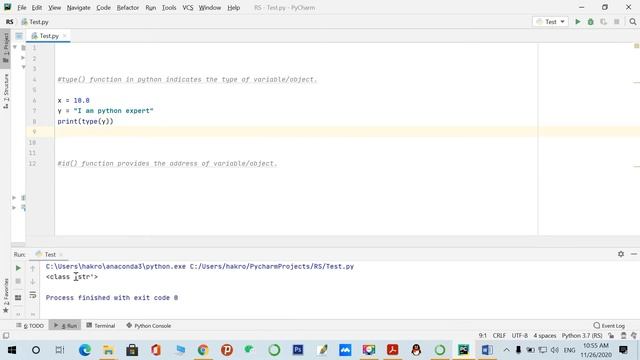Open the Refactor menu
Image resolution: width=640 pixels, height=360 pixels.
click(x=128, y=8)
